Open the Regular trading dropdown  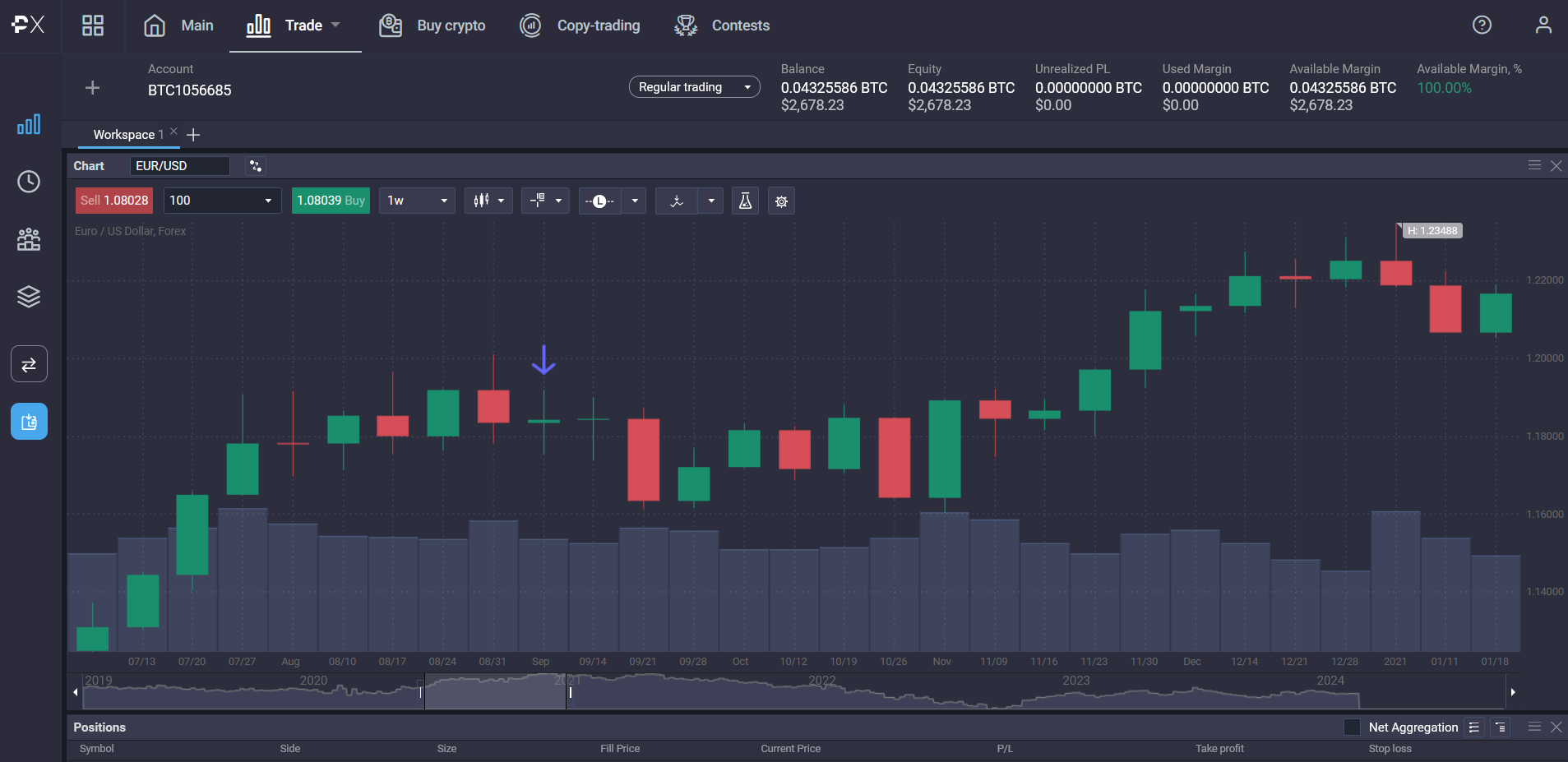[694, 87]
